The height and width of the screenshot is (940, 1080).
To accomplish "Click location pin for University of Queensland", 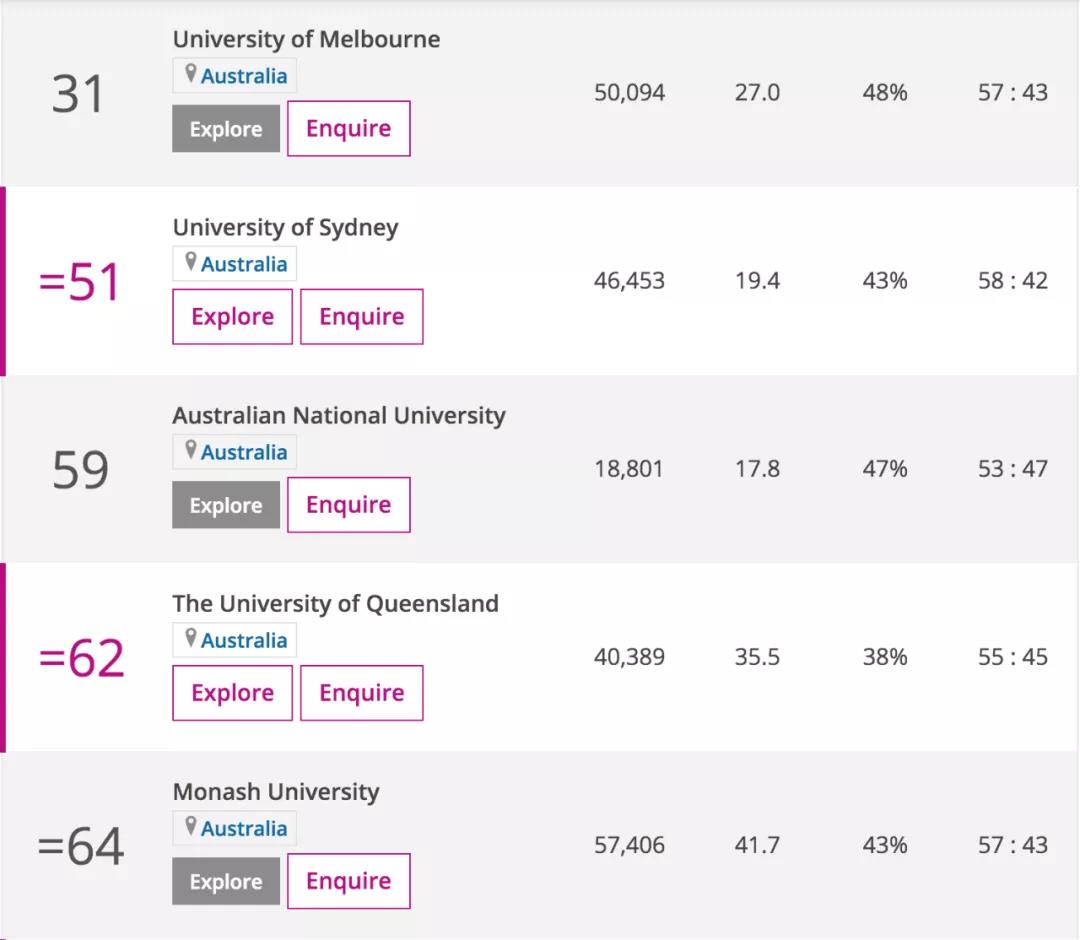I will point(190,639).
